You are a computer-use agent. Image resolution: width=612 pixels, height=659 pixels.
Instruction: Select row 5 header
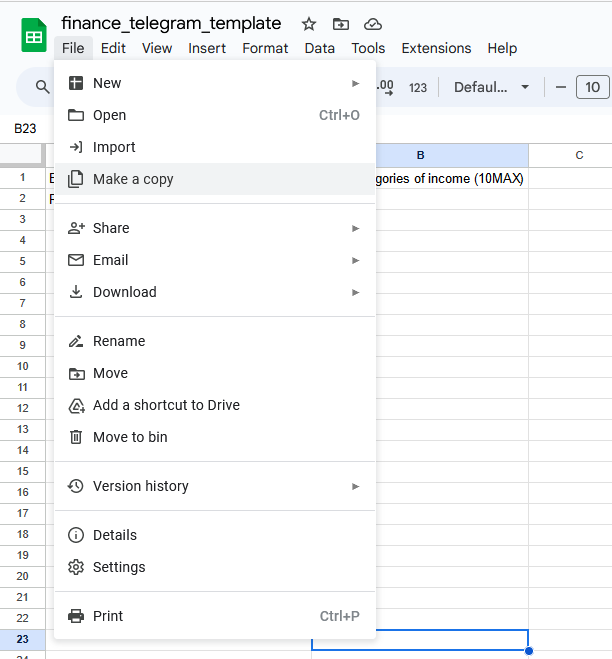pos(23,261)
